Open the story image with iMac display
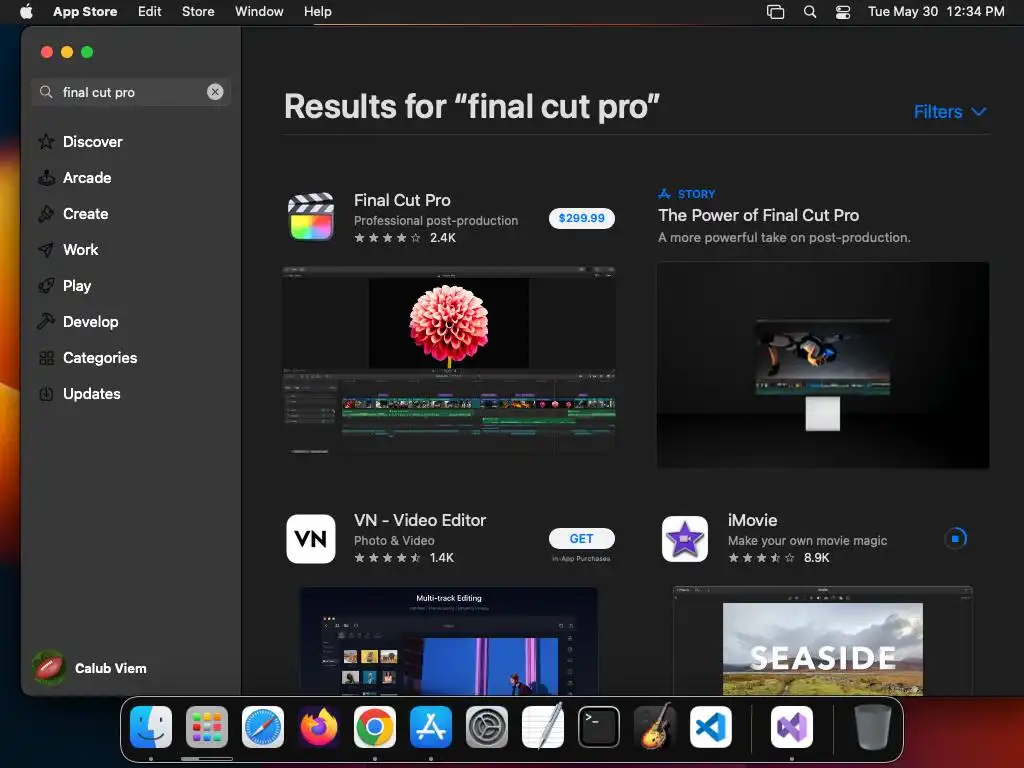The height and width of the screenshot is (768, 1024). point(823,365)
